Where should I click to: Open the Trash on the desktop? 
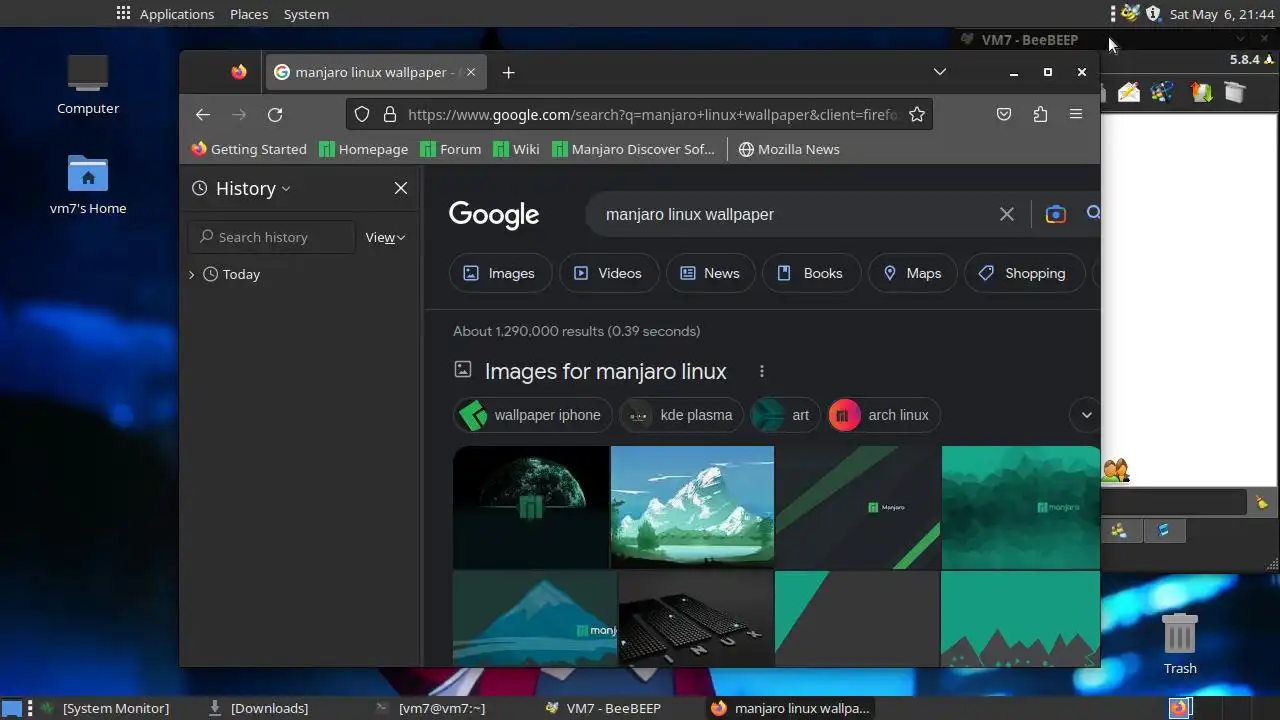1180,643
